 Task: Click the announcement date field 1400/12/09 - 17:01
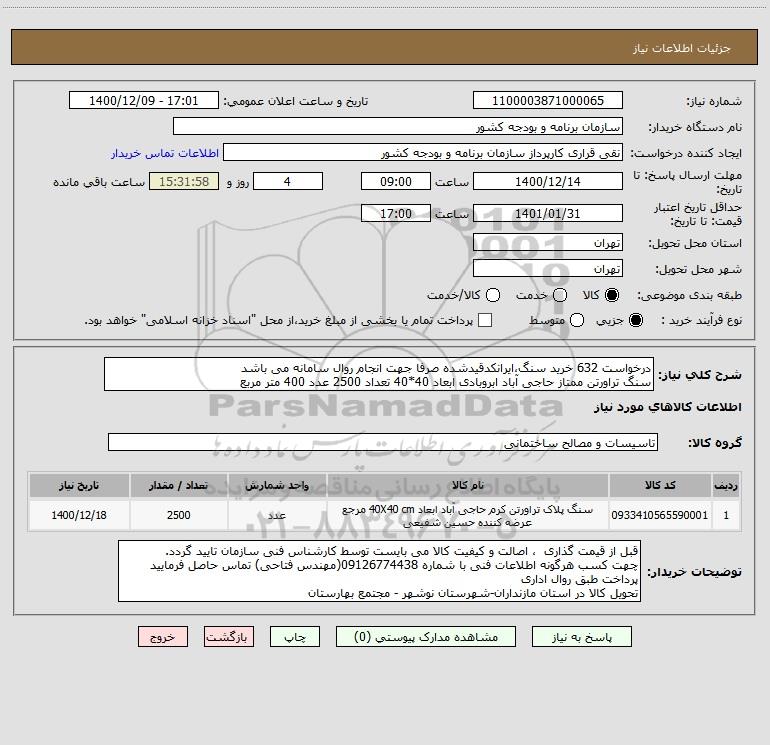144,100
